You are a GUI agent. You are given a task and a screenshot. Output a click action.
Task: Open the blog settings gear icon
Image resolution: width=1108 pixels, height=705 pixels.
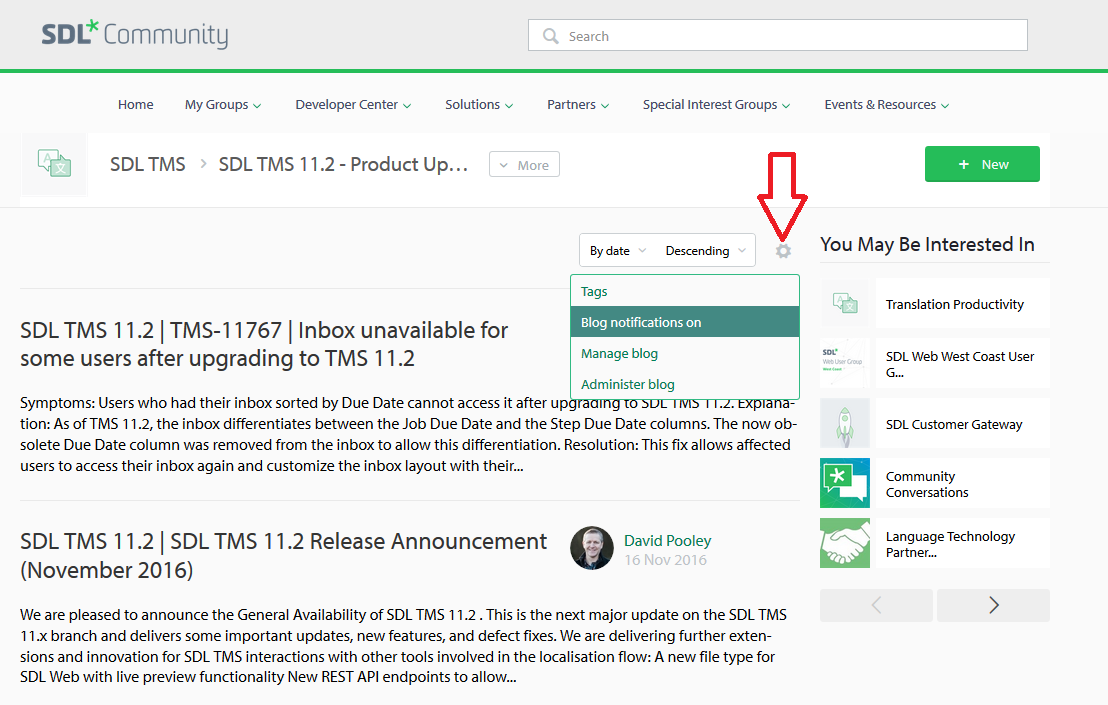click(783, 251)
